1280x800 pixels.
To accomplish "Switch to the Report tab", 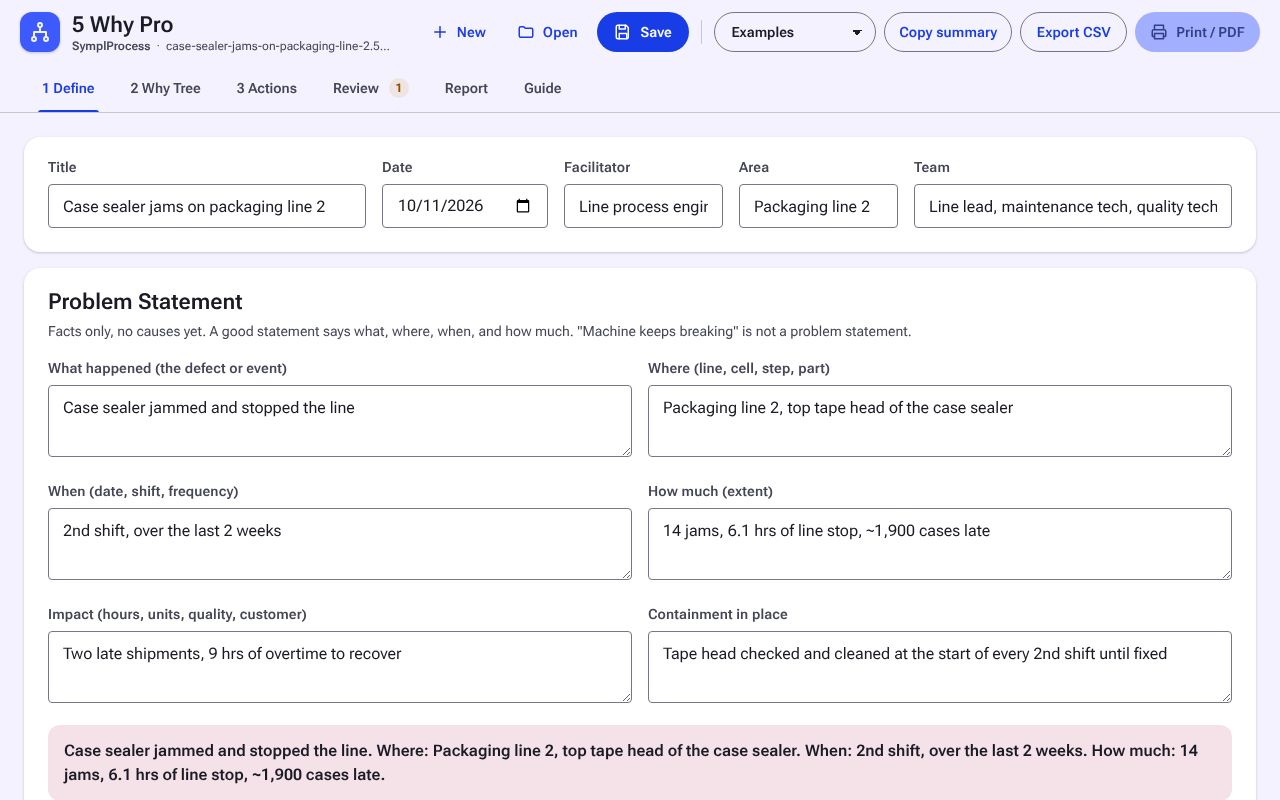I will point(466,88).
